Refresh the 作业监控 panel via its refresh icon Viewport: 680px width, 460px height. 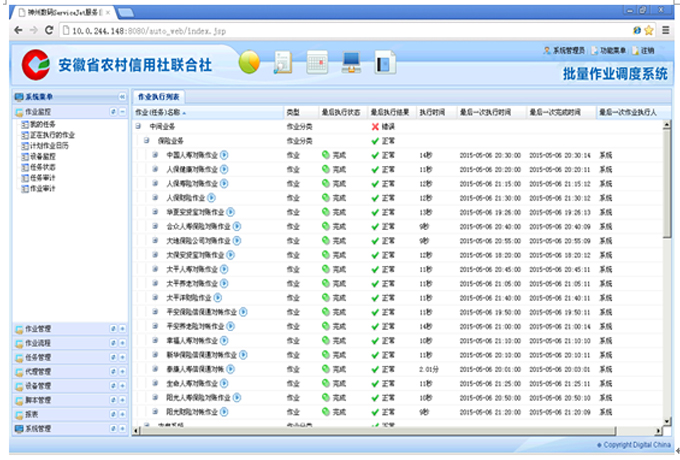(113, 112)
